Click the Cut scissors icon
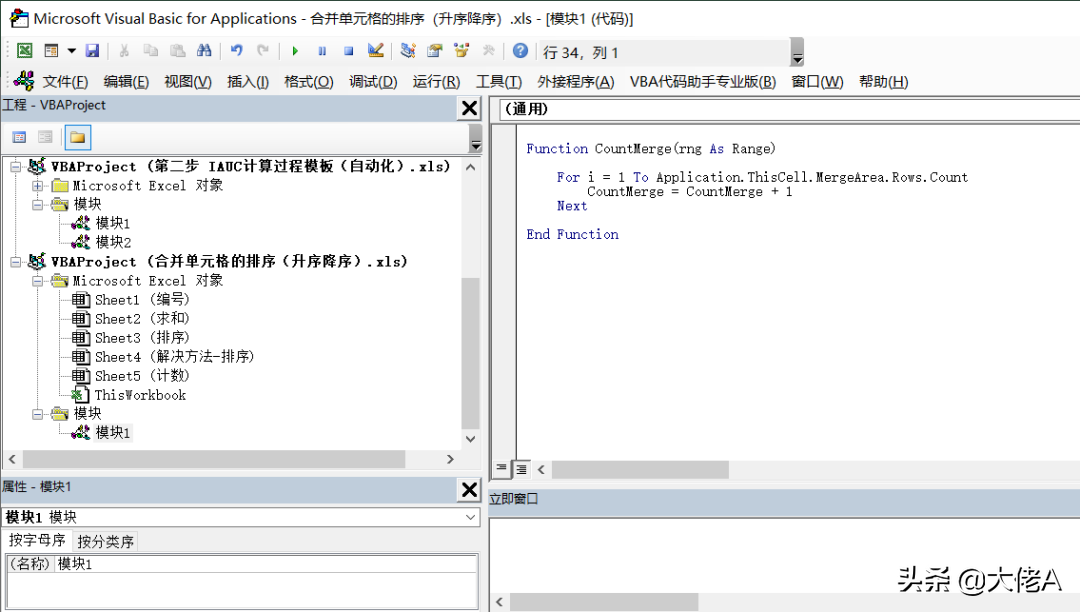This screenshot has width=1080, height=612. pos(124,50)
